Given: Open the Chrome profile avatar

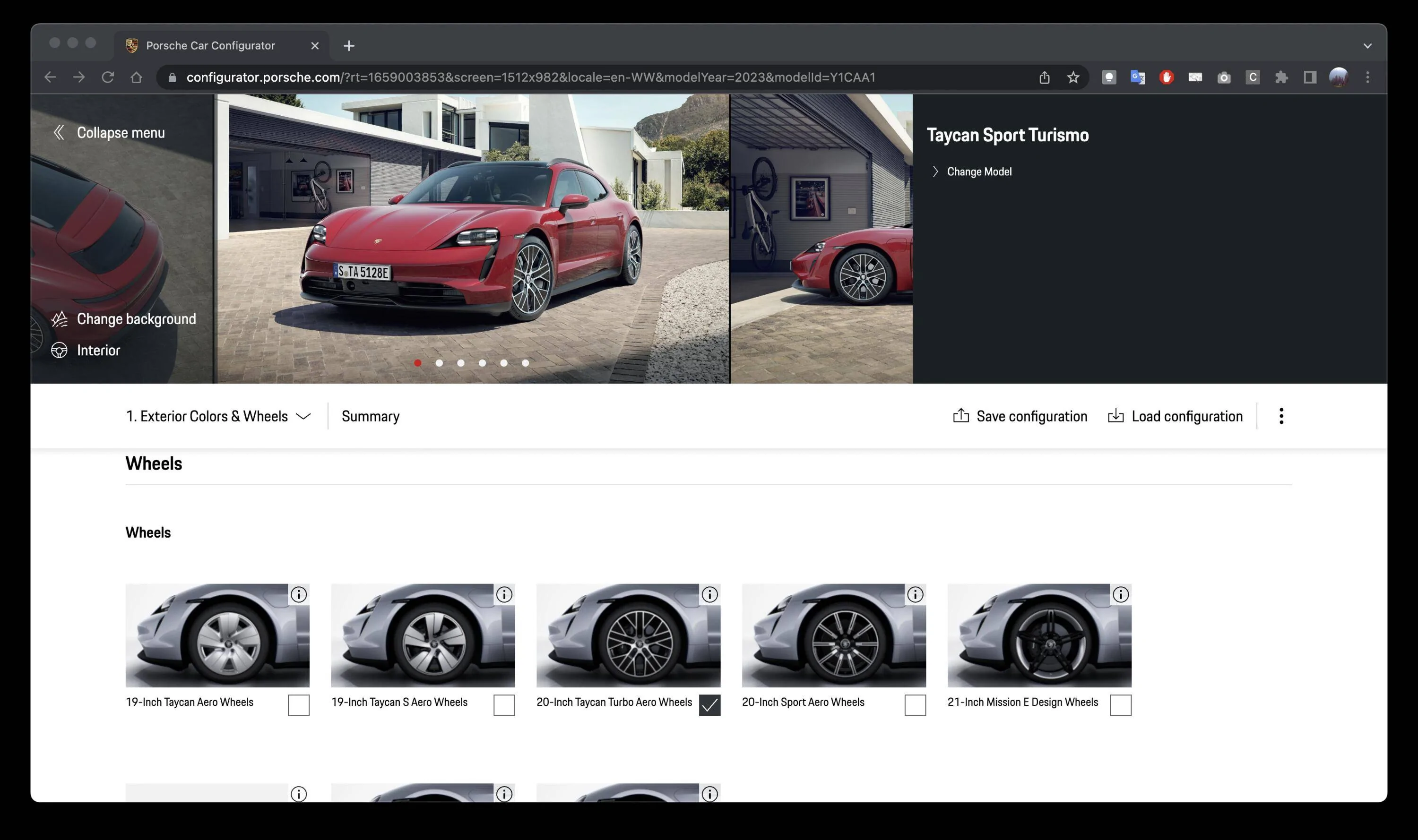Looking at the screenshot, I should pyautogui.click(x=1339, y=77).
